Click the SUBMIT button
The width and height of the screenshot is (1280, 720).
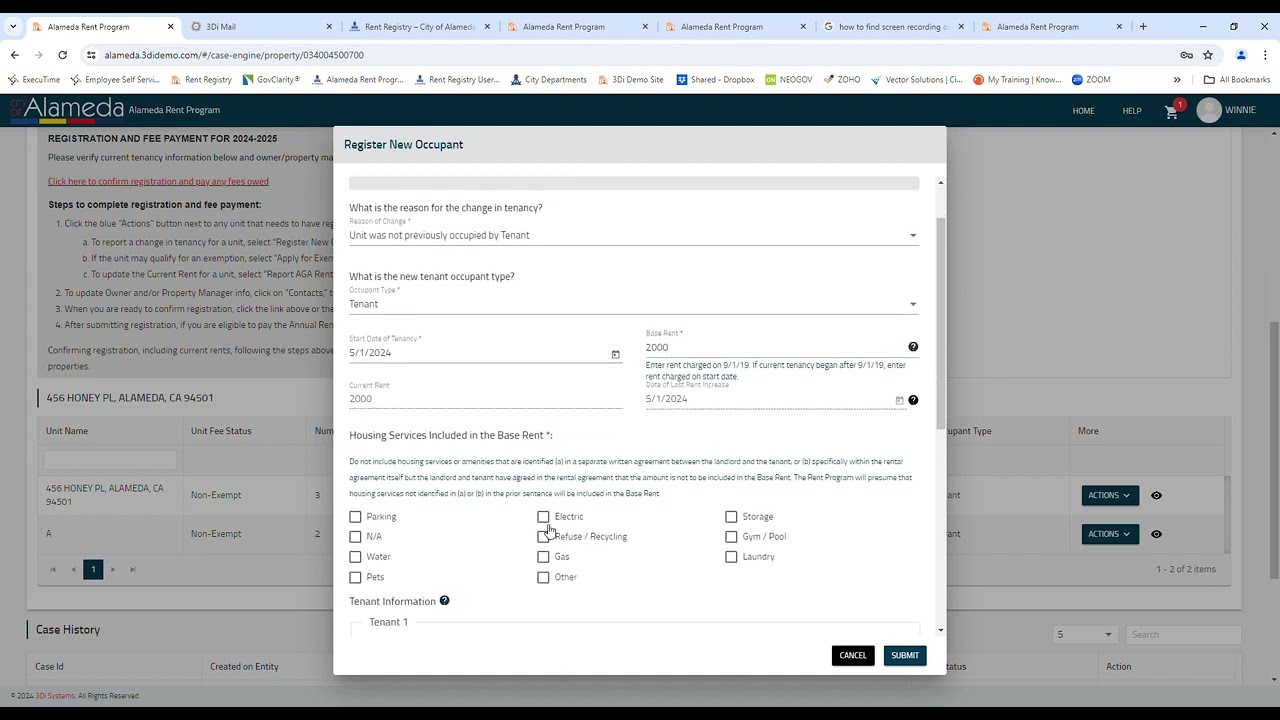(905, 655)
